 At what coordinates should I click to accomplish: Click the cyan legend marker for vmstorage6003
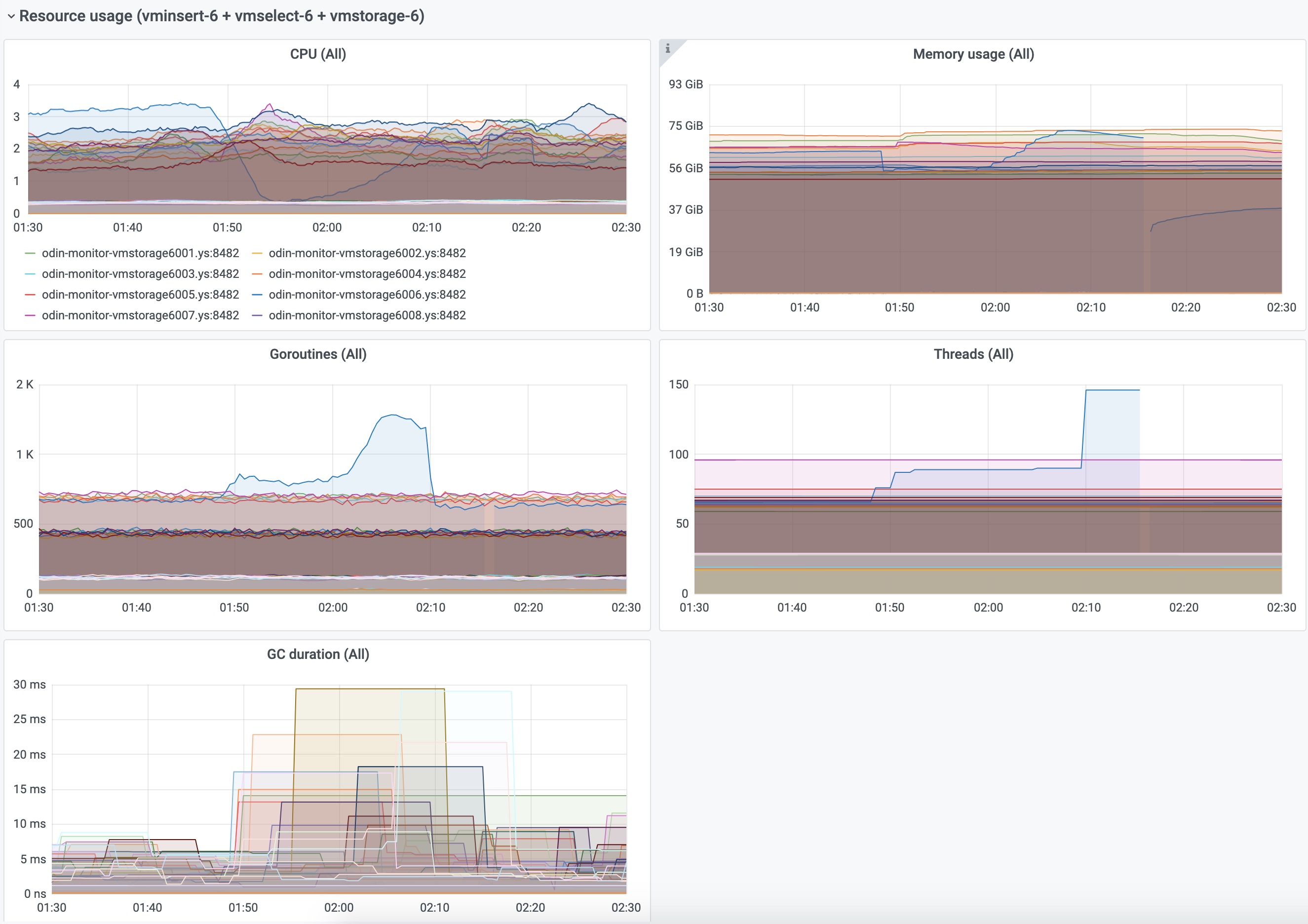point(30,274)
